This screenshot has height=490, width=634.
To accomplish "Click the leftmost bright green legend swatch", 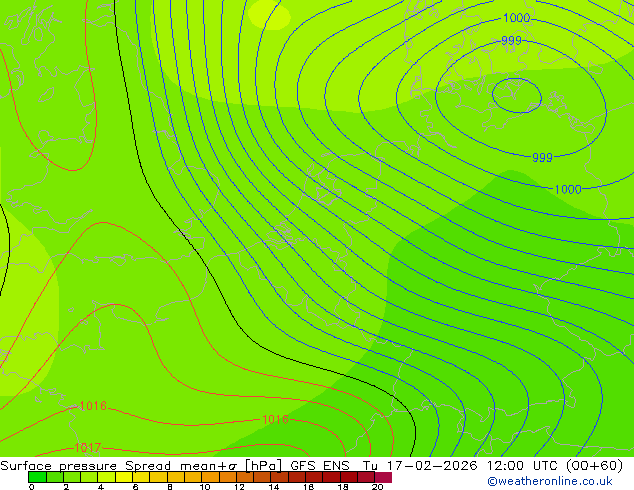I will [x=37, y=477].
